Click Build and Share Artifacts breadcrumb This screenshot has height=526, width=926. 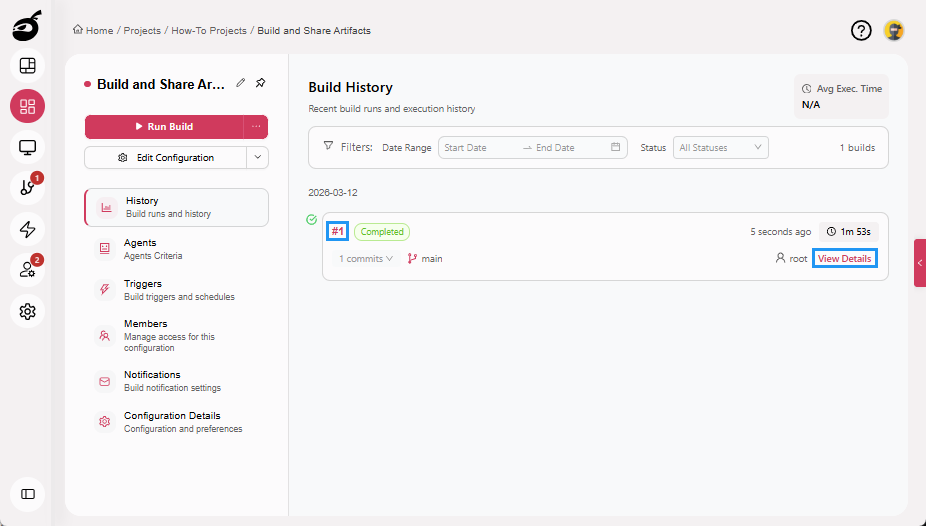pyautogui.click(x=314, y=31)
